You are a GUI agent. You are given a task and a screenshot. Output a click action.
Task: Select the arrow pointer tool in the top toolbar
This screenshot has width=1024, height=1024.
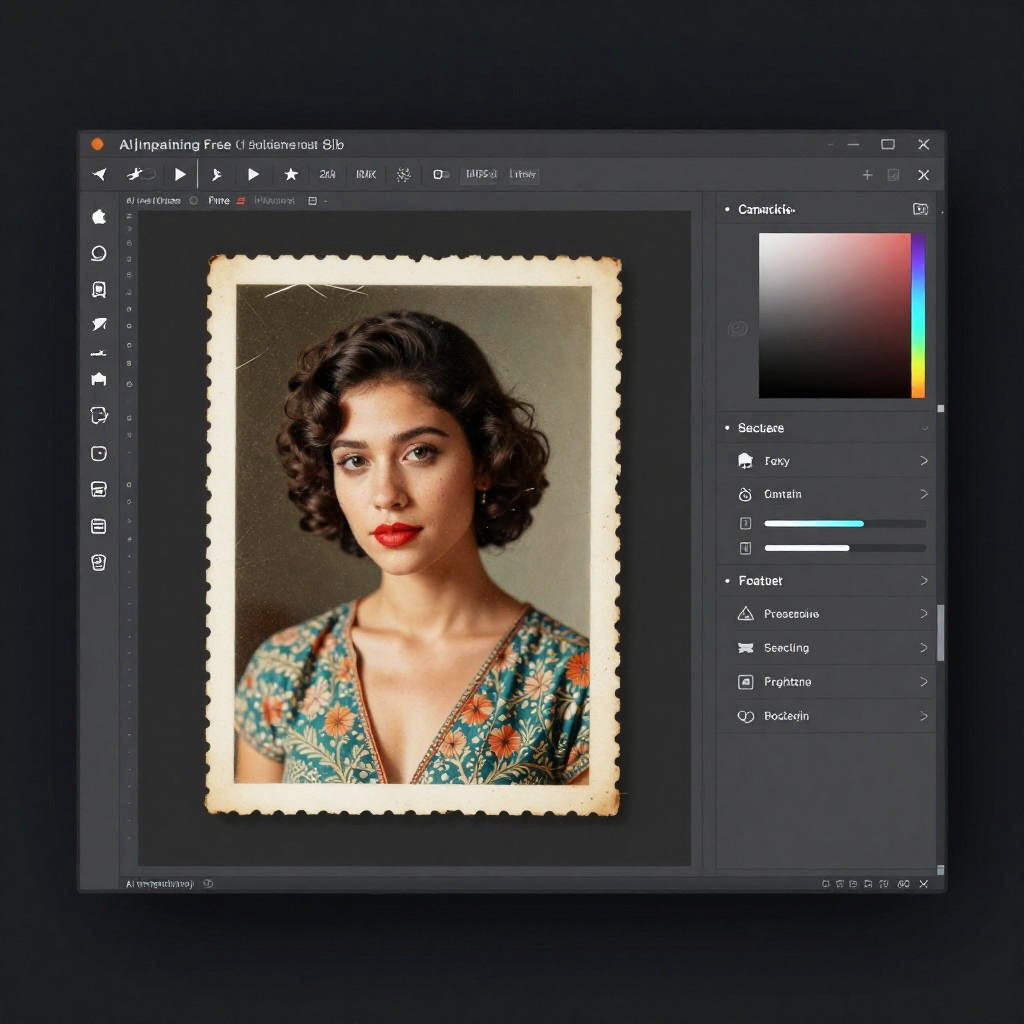[x=100, y=174]
